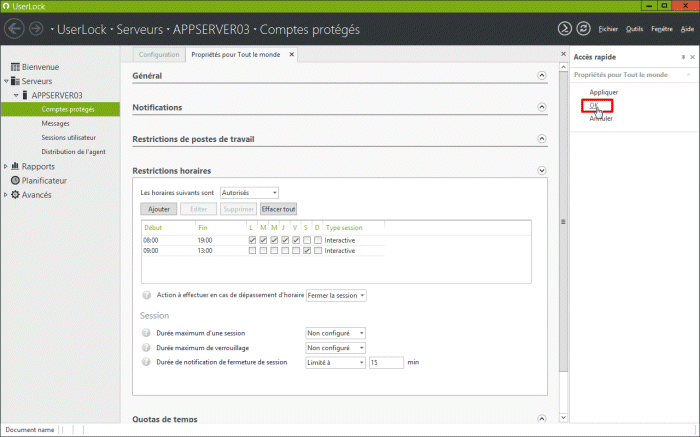Screen dimensions: 700x437
Task: Open the Fermer la session dropdown
Action: click(x=336, y=295)
